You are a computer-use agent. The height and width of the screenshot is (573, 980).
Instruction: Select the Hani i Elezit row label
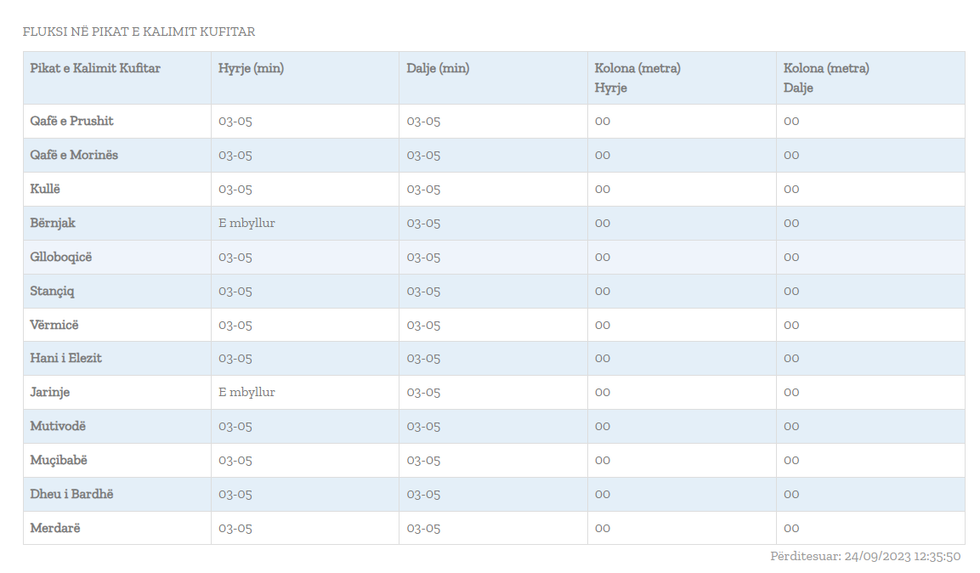point(66,358)
